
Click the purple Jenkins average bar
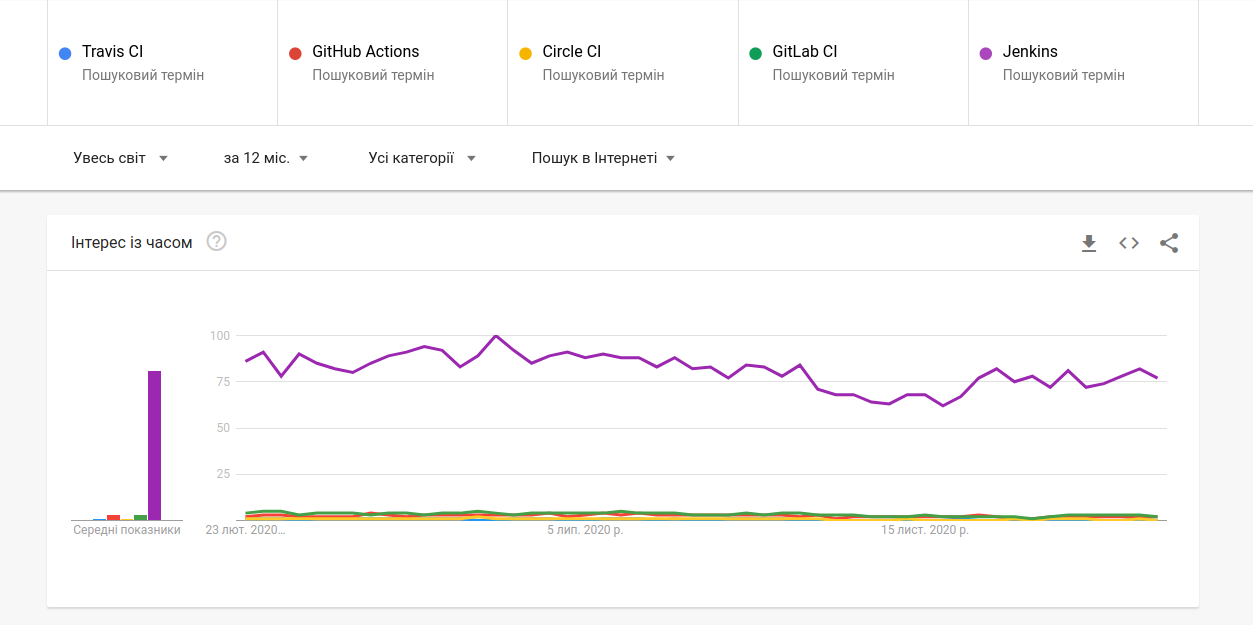pyautogui.click(x=155, y=445)
